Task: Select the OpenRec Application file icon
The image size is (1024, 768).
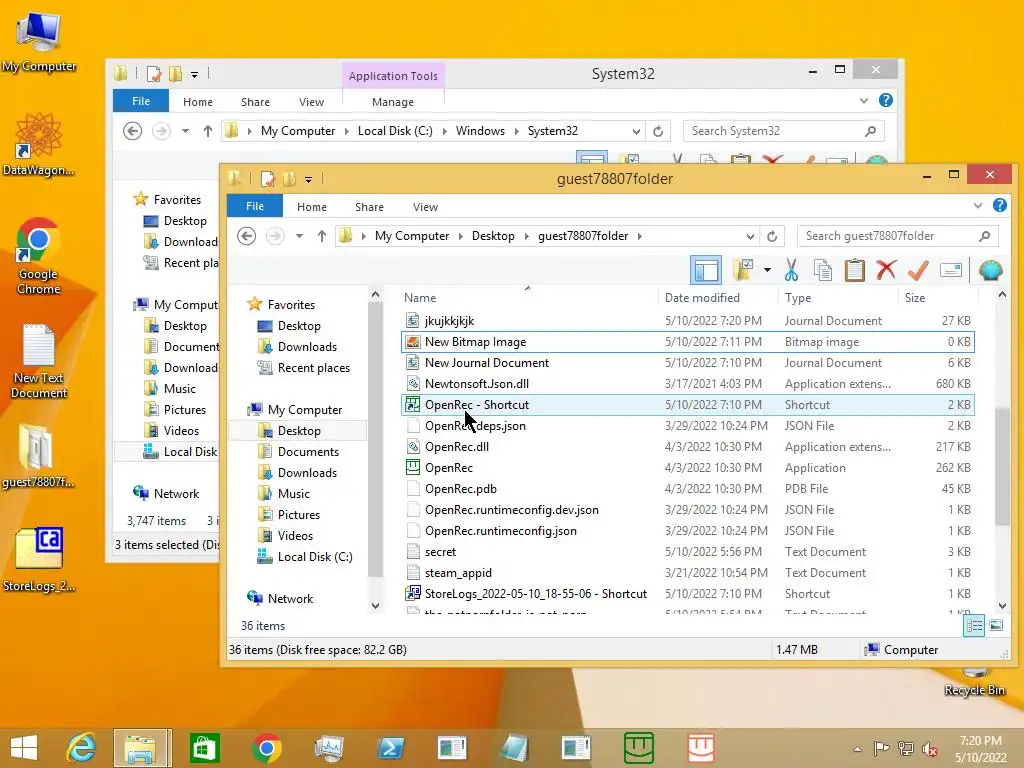Action: 413,468
